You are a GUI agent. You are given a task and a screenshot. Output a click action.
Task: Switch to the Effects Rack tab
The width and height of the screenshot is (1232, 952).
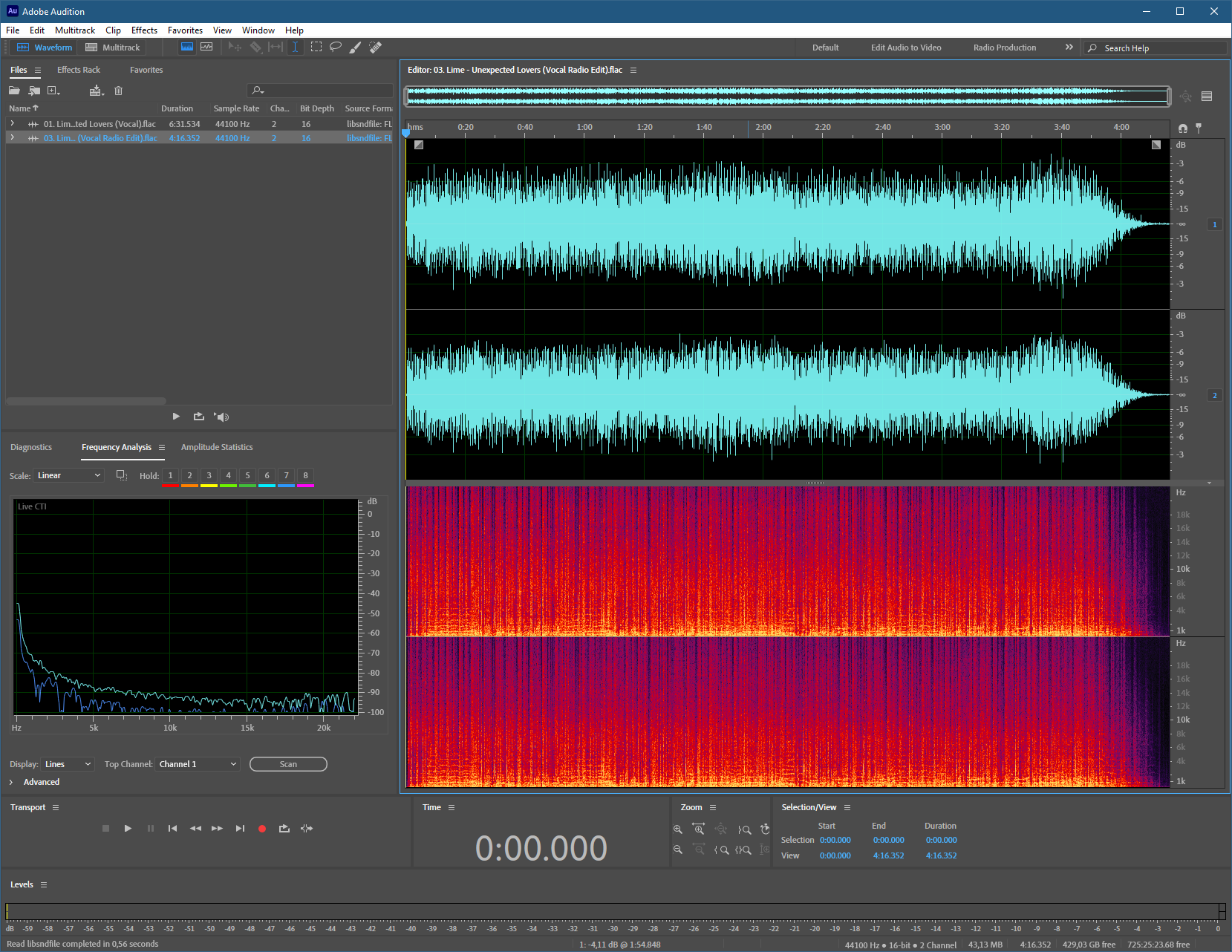click(79, 70)
